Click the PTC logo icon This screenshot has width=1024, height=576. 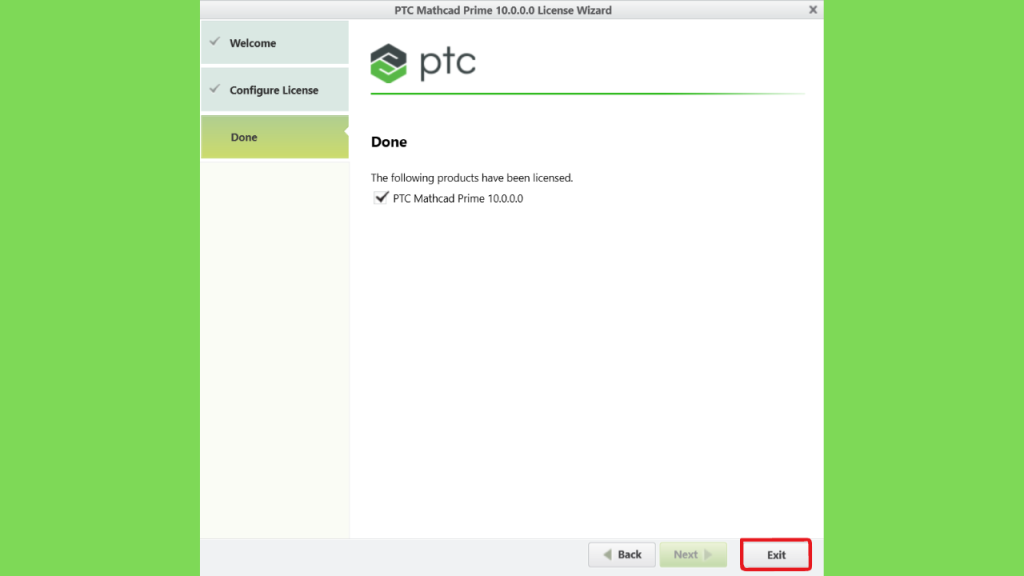[x=389, y=63]
